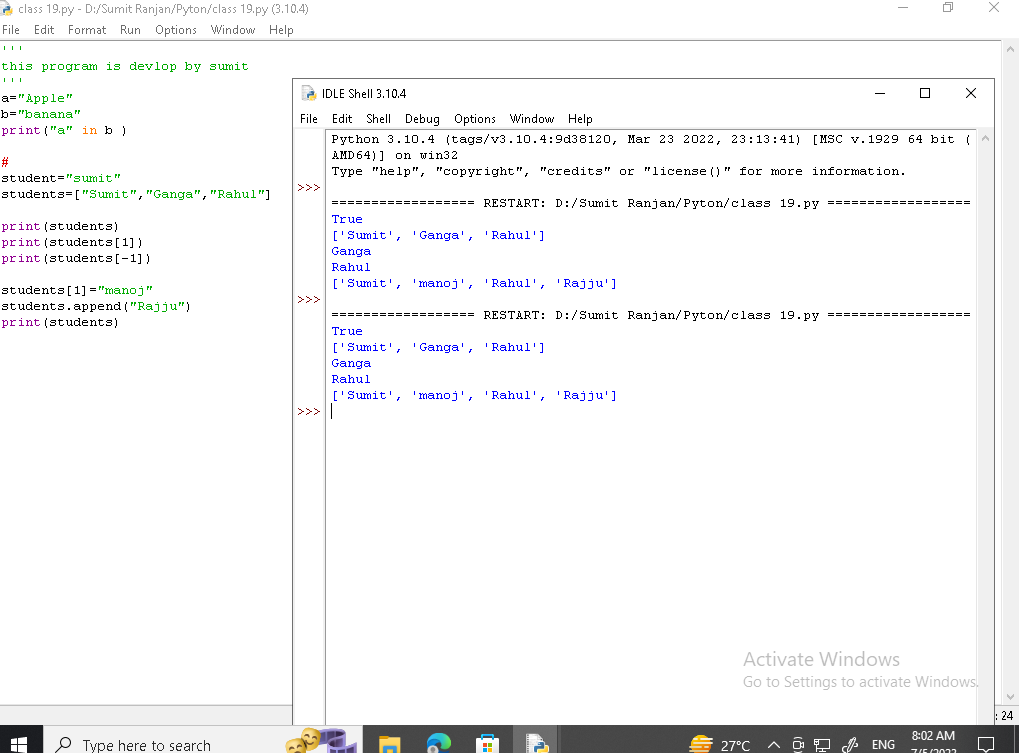The image size is (1019, 753).
Task: Click the ENG language indicator
Action: [883, 744]
